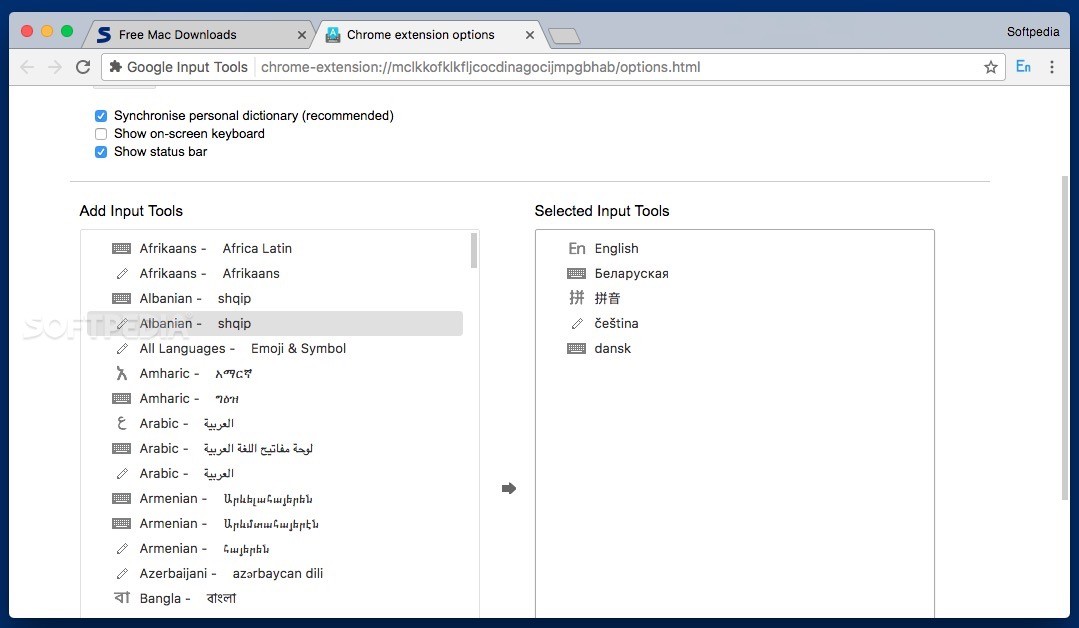Click the En icon beside English

[x=577, y=248]
